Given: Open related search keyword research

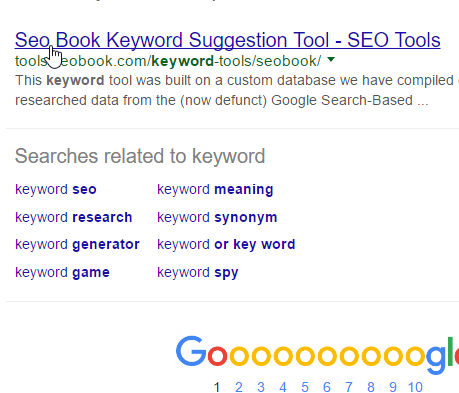Looking at the screenshot, I should pos(74,217).
